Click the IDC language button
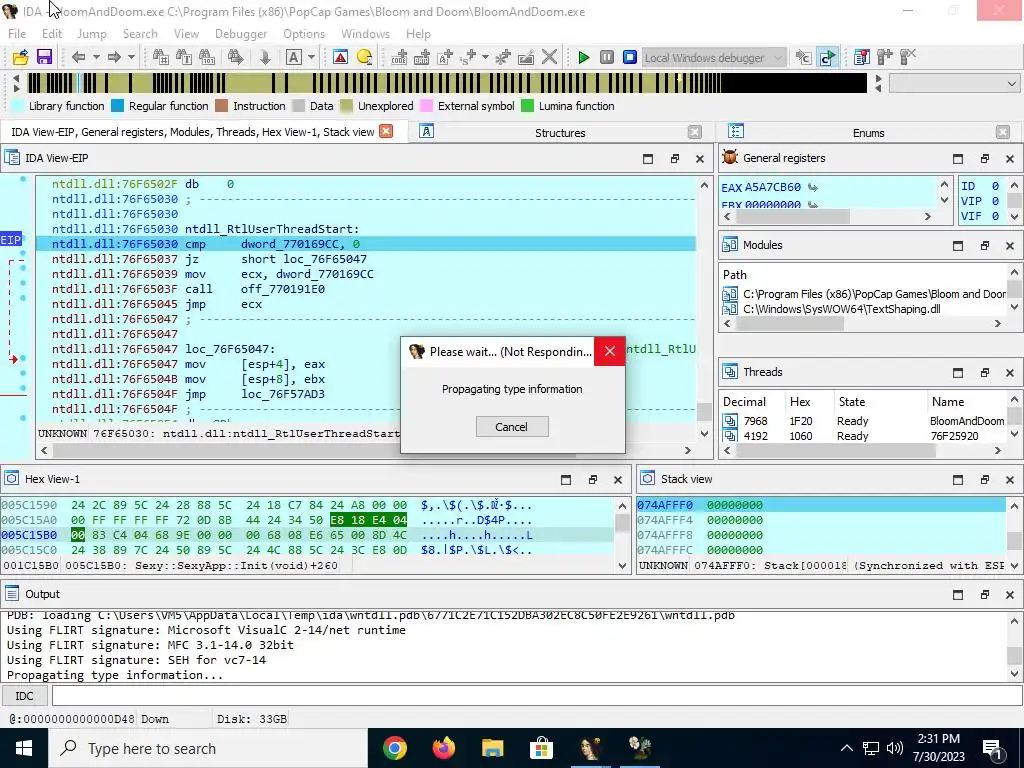The height and width of the screenshot is (768, 1024). tap(24, 696)
